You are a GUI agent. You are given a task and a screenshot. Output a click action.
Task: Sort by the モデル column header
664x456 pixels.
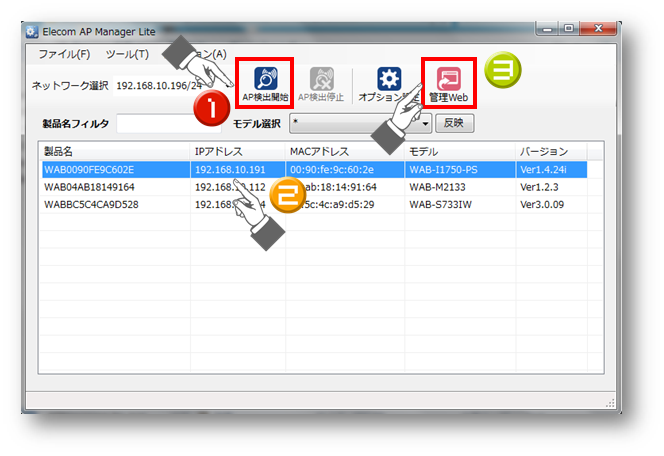pos(460,151)
